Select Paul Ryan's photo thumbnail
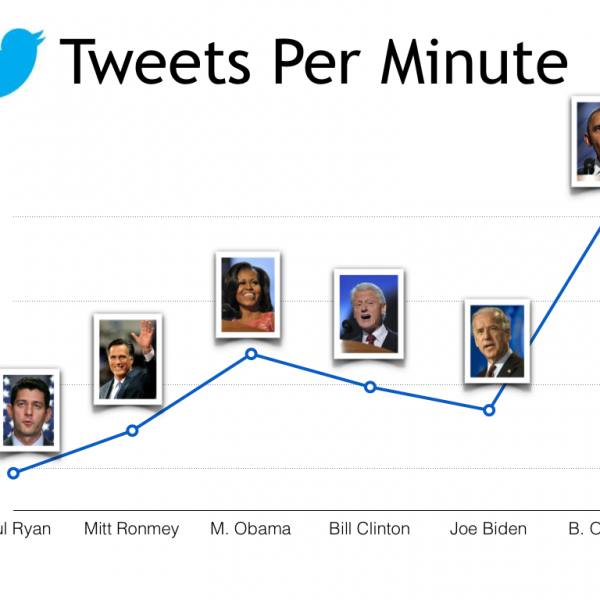 pyautogui.click(x=29, y=411)
